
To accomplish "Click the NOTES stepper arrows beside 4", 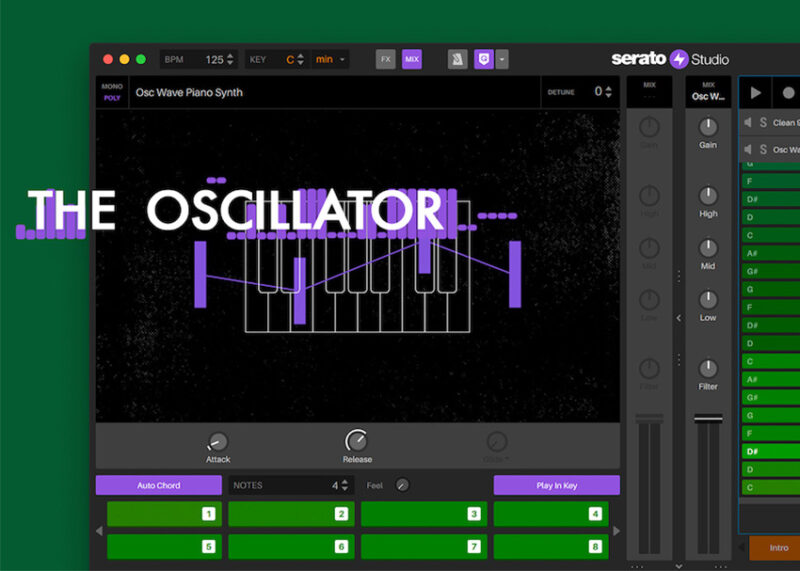I will [345, 485].
